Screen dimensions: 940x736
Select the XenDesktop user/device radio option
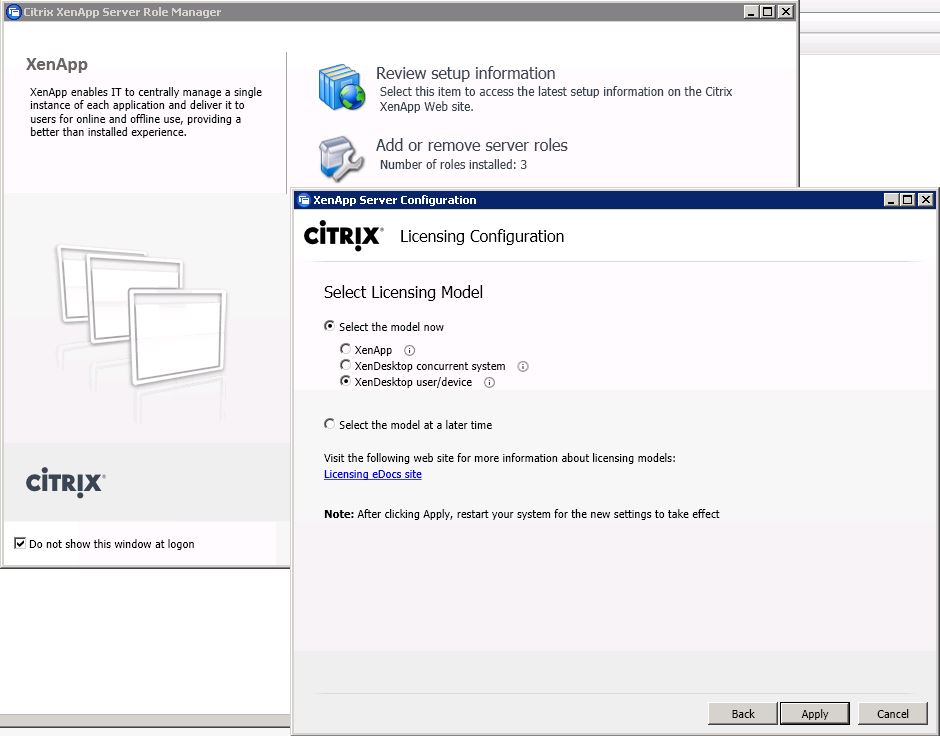tap(346, 381)
